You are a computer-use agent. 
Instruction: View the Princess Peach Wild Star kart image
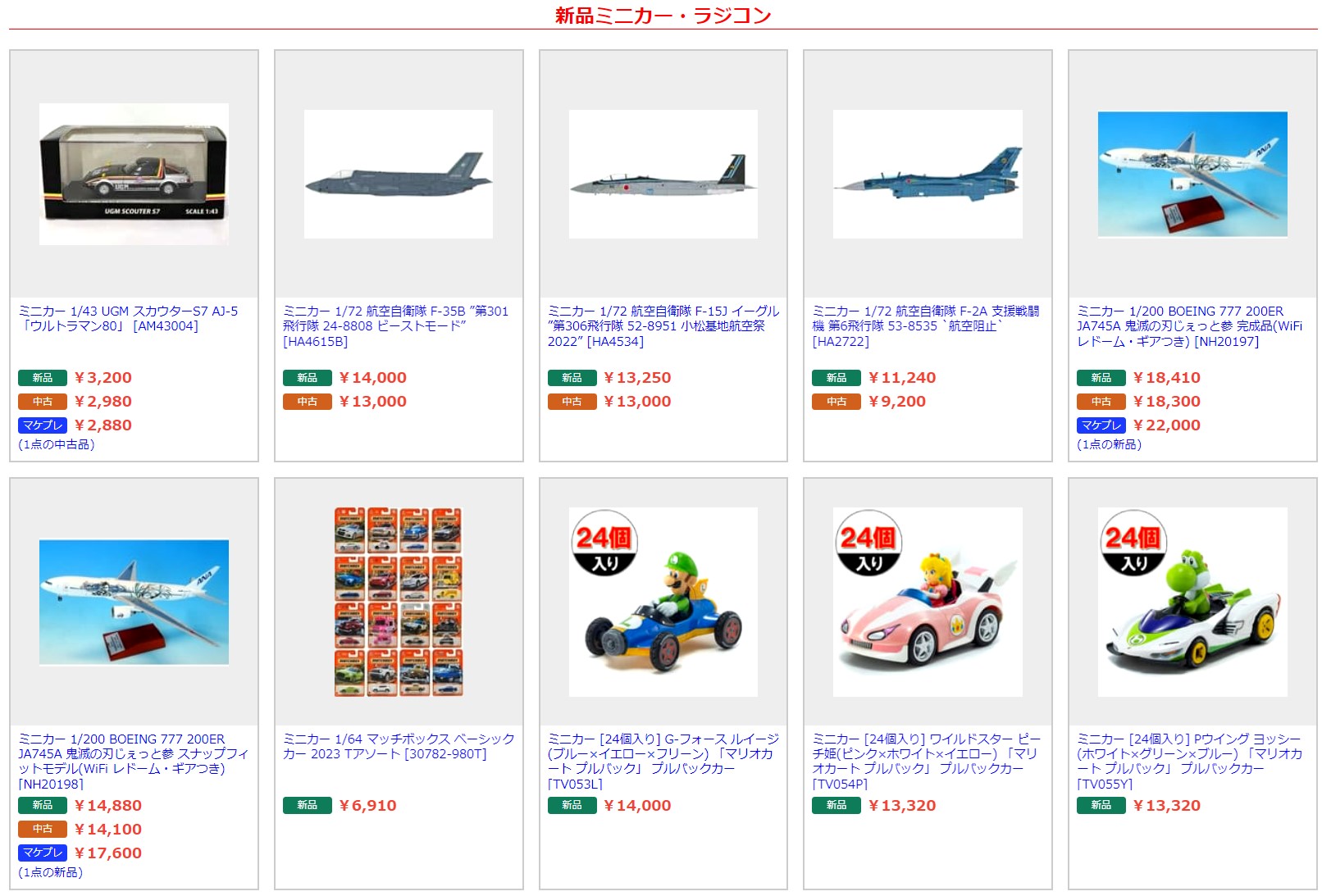coord(928,602)
